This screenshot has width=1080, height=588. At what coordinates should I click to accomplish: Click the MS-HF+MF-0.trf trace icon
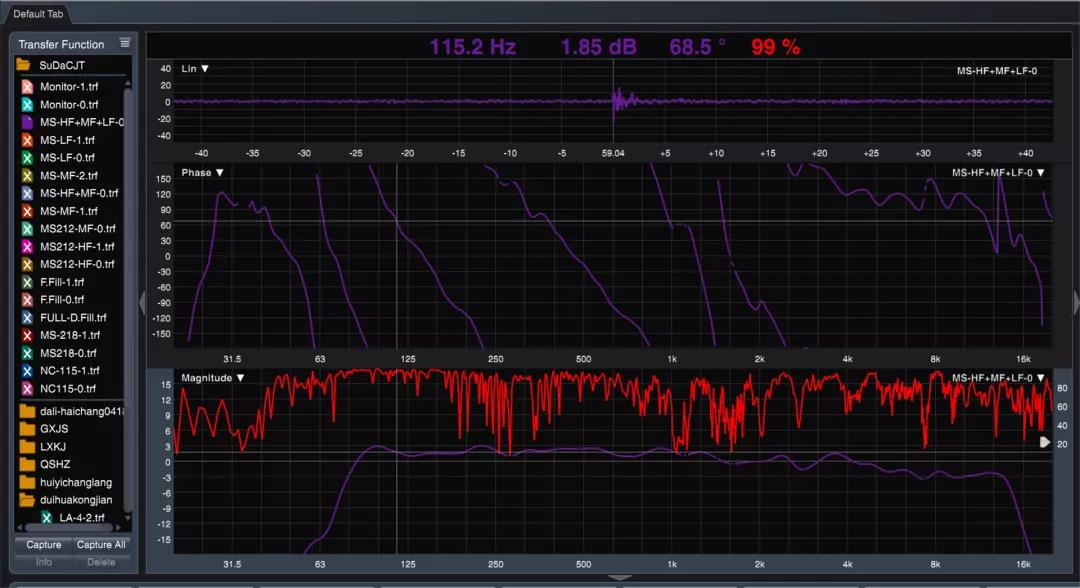point(27,193)
